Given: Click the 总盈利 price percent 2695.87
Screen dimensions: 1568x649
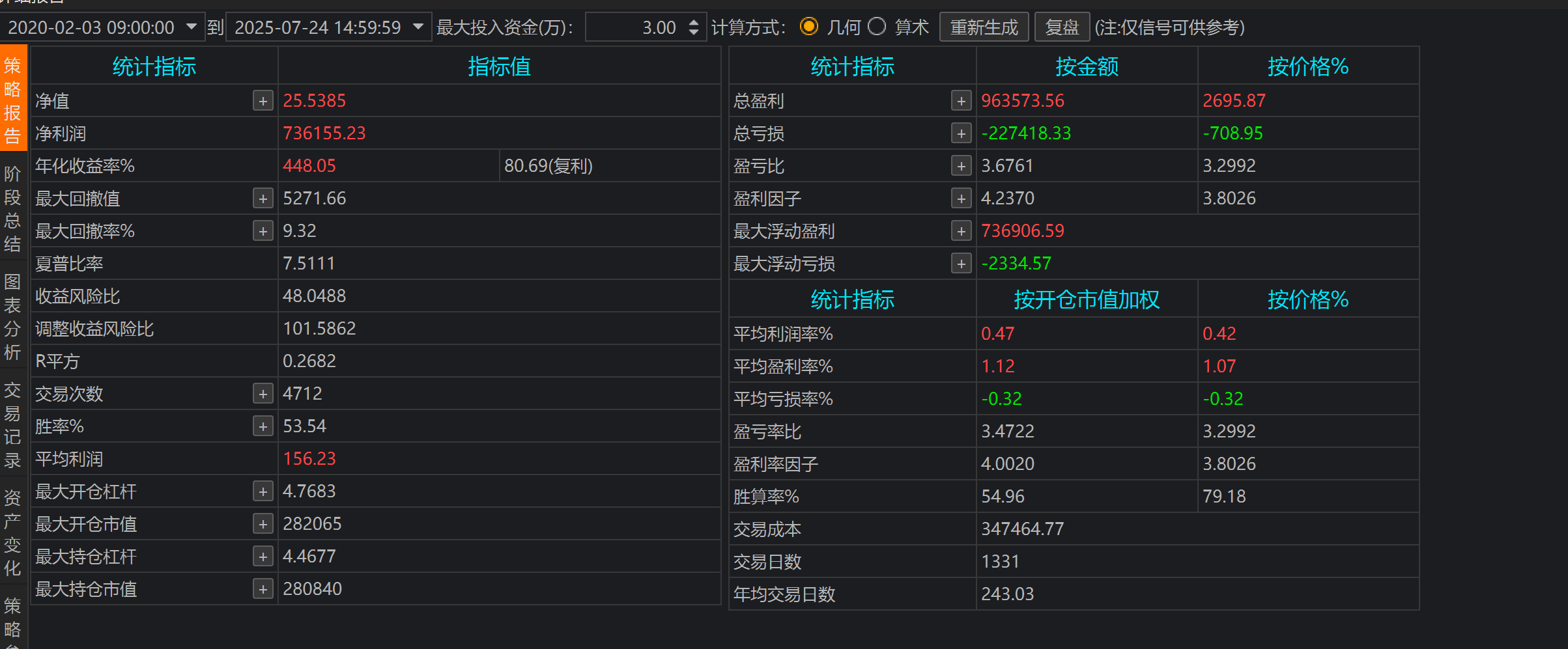Looking at the screenshot, I should pos(1234,101).
